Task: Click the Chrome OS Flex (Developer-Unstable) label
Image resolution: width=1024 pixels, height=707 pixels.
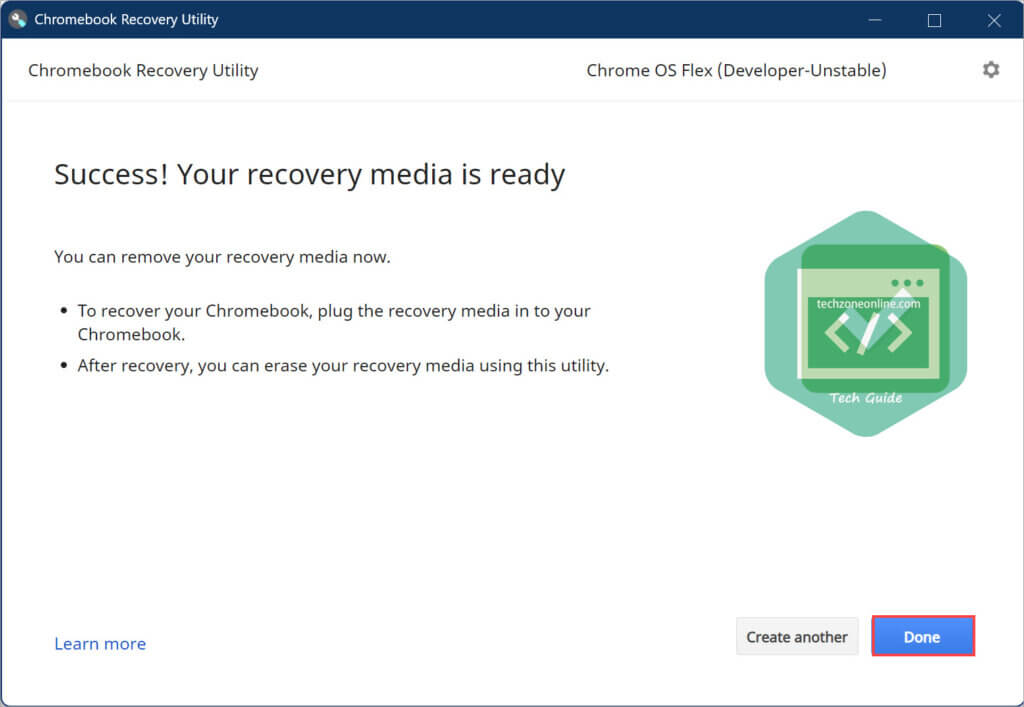Action: point(737,70)
